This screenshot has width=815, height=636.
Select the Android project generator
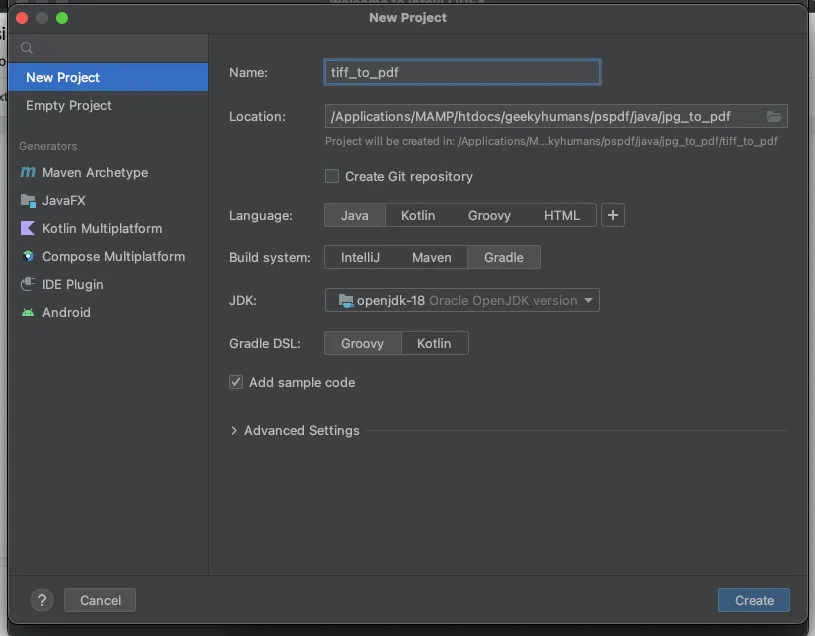click(x=66, y=312)
